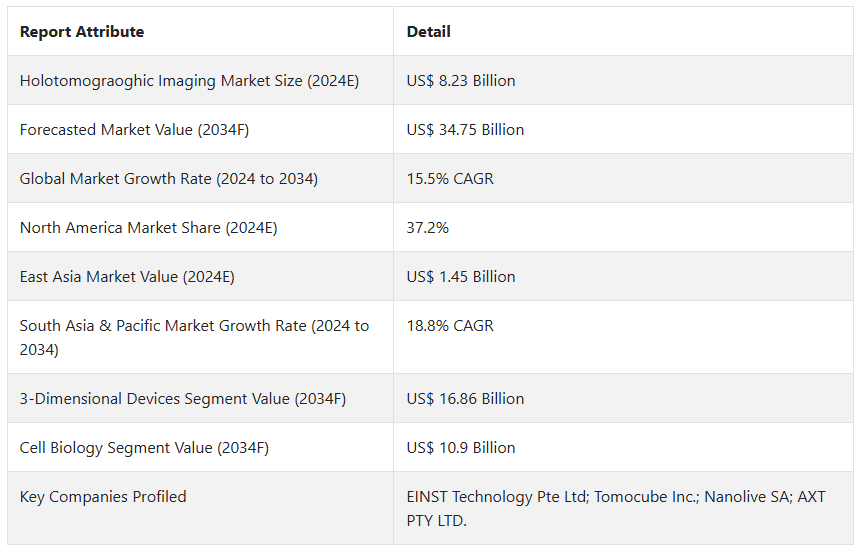The height and width of the screenshot is (556, 859).
Task: Select the 'Key Companies Profiled' cell
Action: pyautogui.click(x=103, y=497)
